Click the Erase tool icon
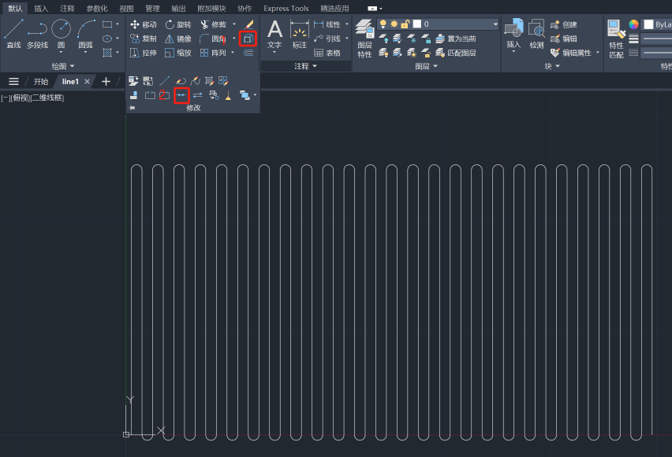Image resolution: width=672 pixels, height=457 pixels. 249,24
